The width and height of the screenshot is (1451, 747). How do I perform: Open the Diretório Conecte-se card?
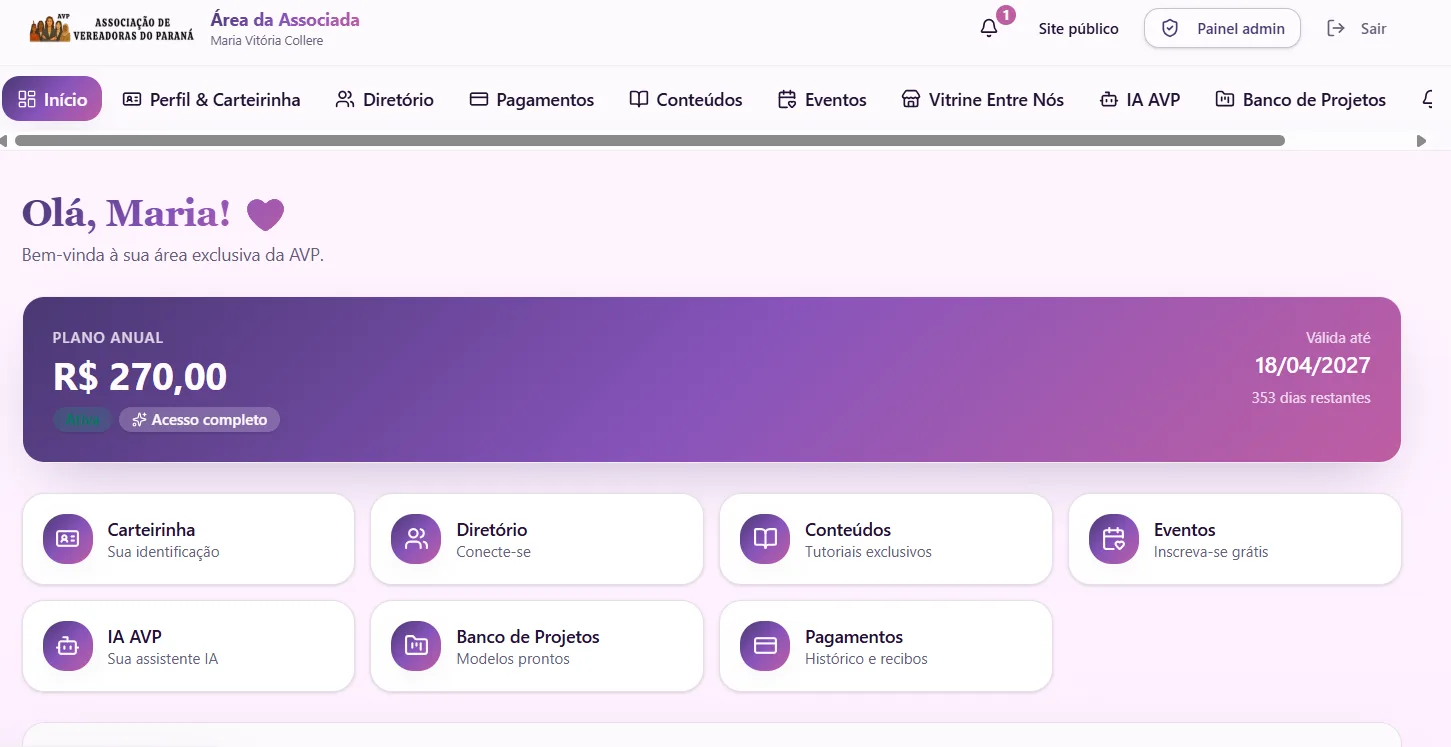pyautogui.click(x=537, y=539)
